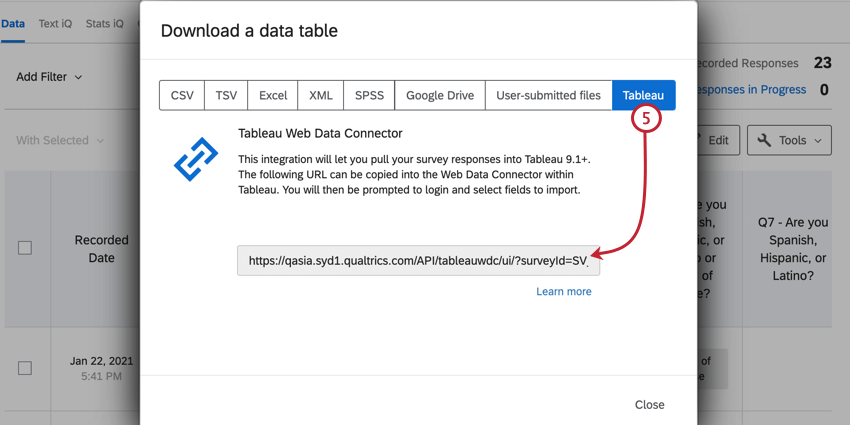This screenshot has width=850, height=425.
Task: Switch to User-submitted files tab
Action: (x=548, y=95)
